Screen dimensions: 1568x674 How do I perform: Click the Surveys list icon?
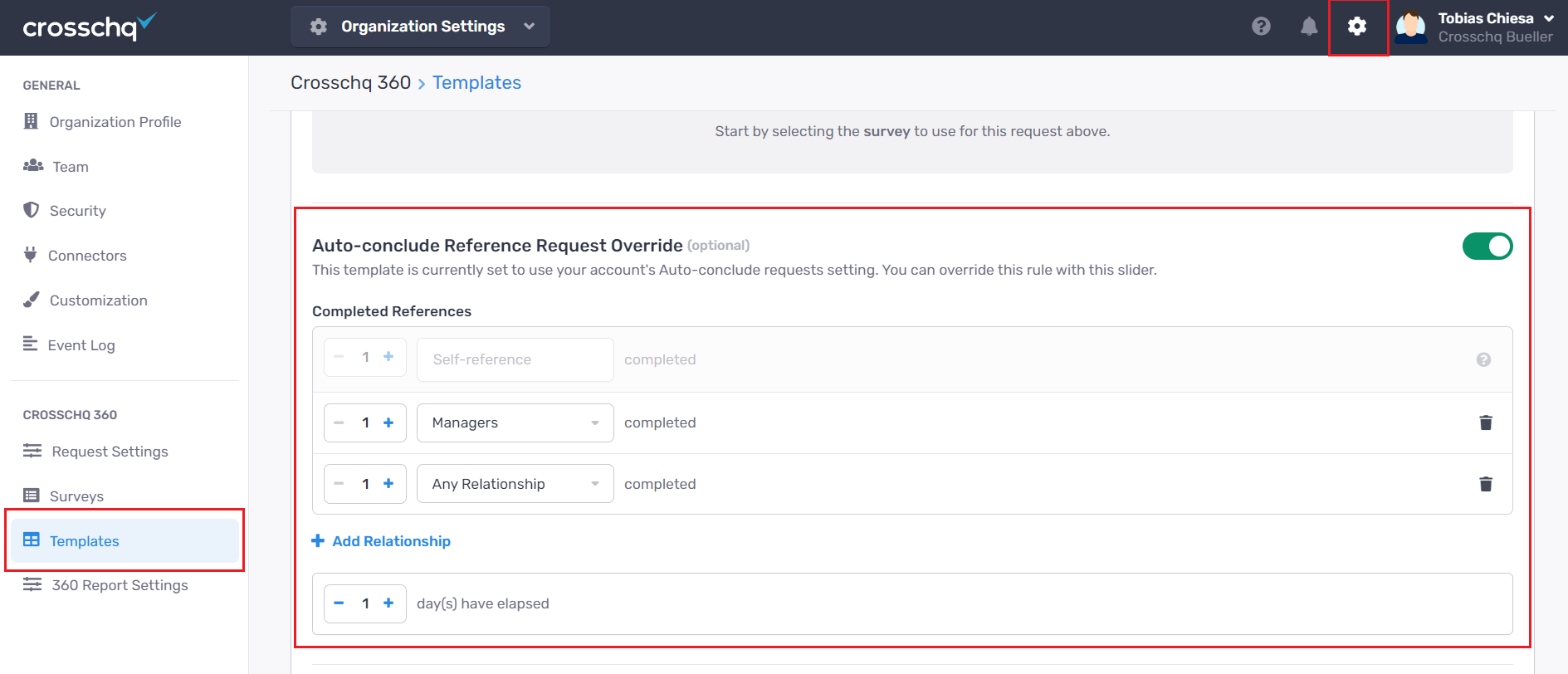[x=32, y=496]
